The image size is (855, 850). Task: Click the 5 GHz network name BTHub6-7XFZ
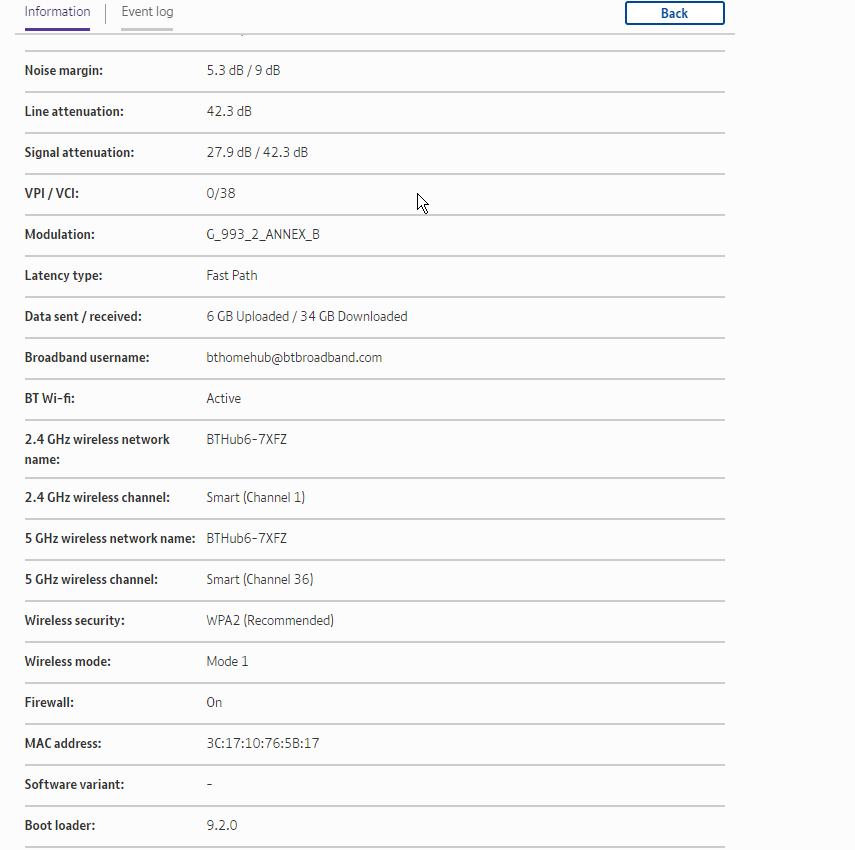click(x=246, y=538)
